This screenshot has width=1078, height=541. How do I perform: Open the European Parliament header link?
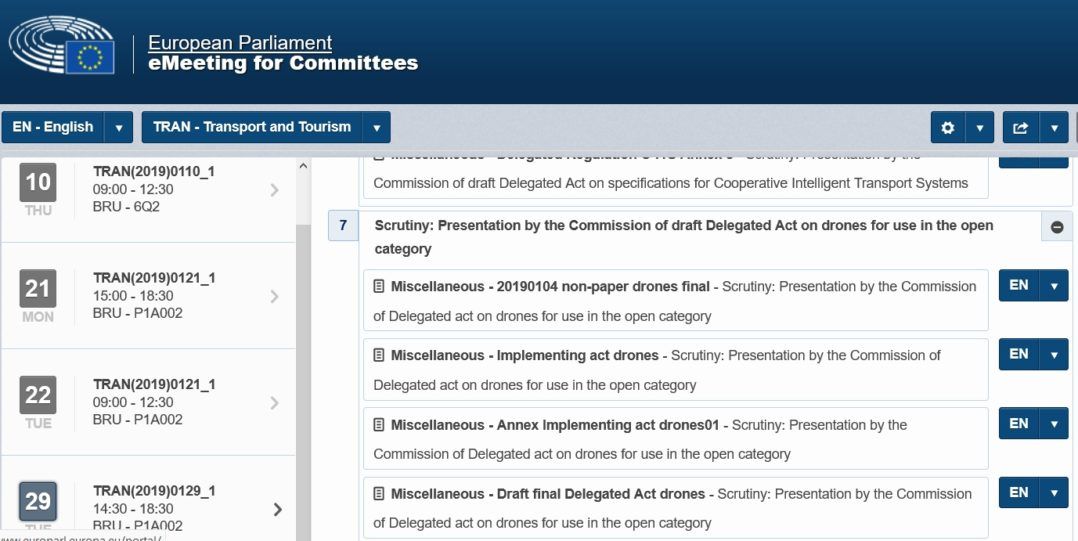240,43
